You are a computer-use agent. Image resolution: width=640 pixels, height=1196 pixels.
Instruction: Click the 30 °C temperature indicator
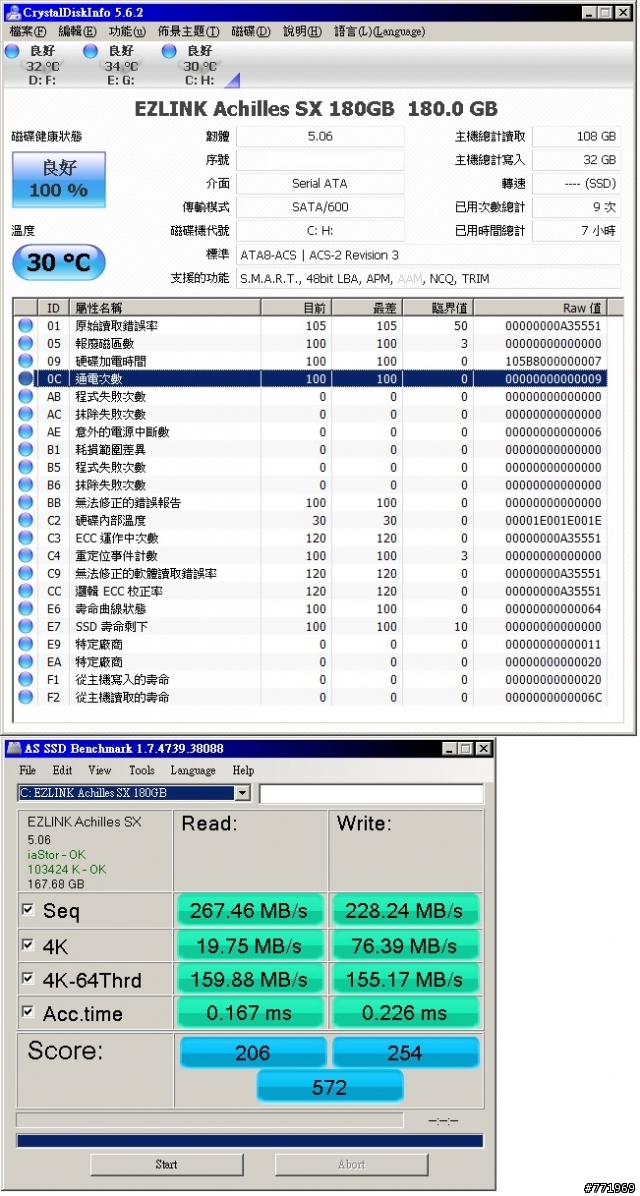(59, 262)
